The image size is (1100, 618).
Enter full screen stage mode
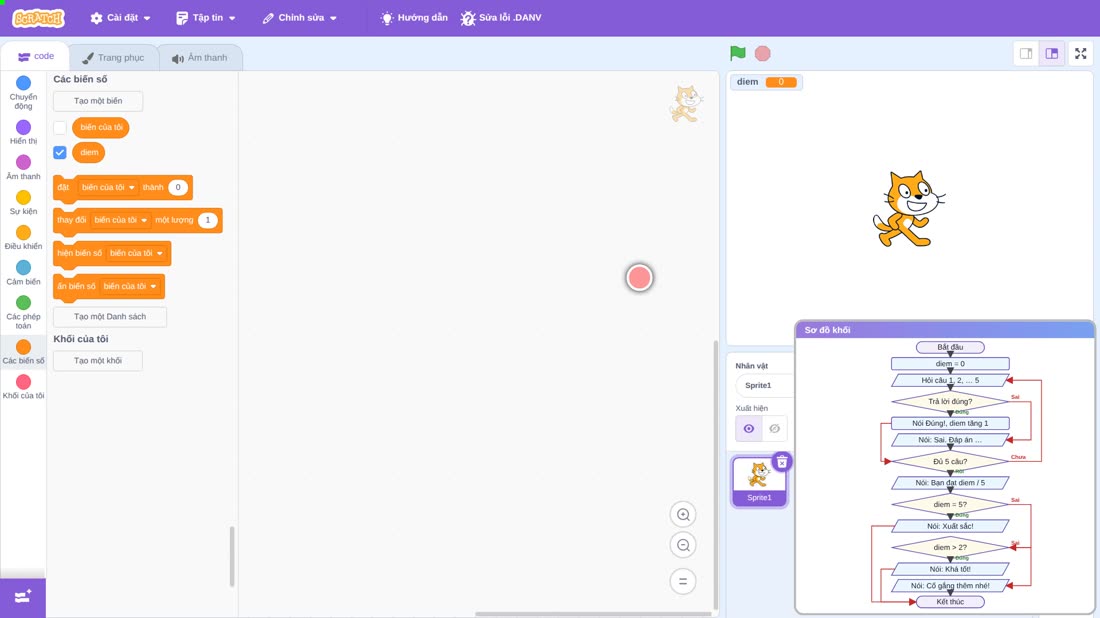click(1080, 53)
